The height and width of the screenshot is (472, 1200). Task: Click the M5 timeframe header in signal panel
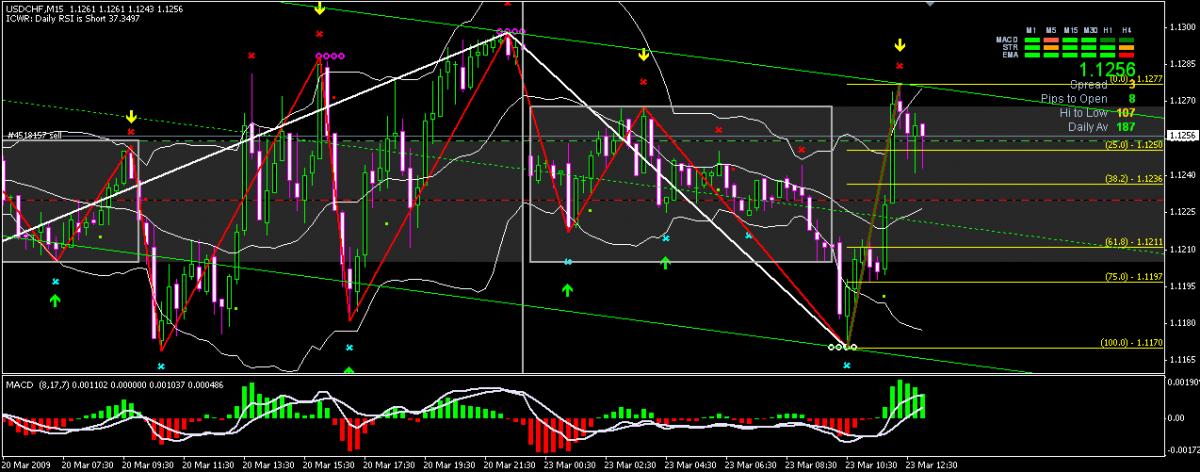(1051, 30)
